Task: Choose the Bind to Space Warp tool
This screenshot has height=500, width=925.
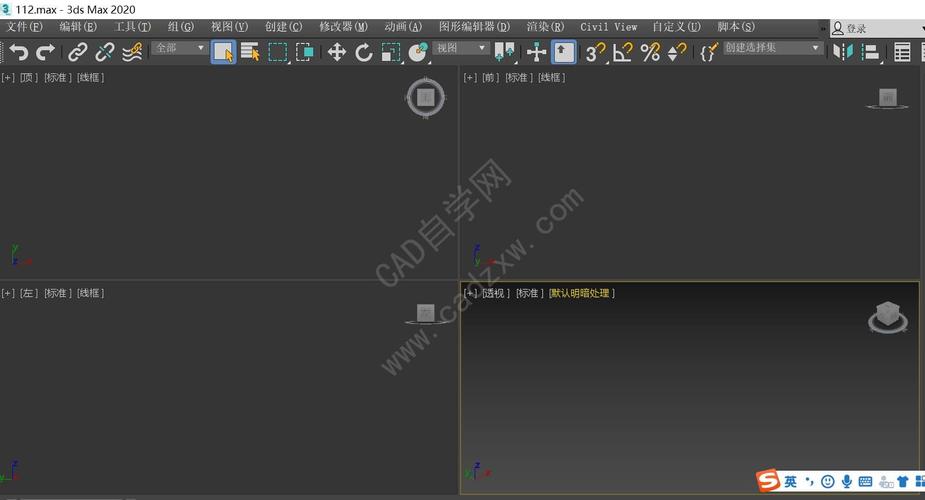Action: 132,52
